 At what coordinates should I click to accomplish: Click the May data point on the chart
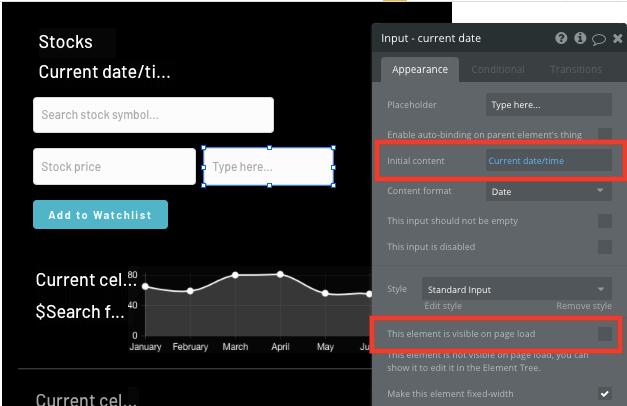point(325,294)
